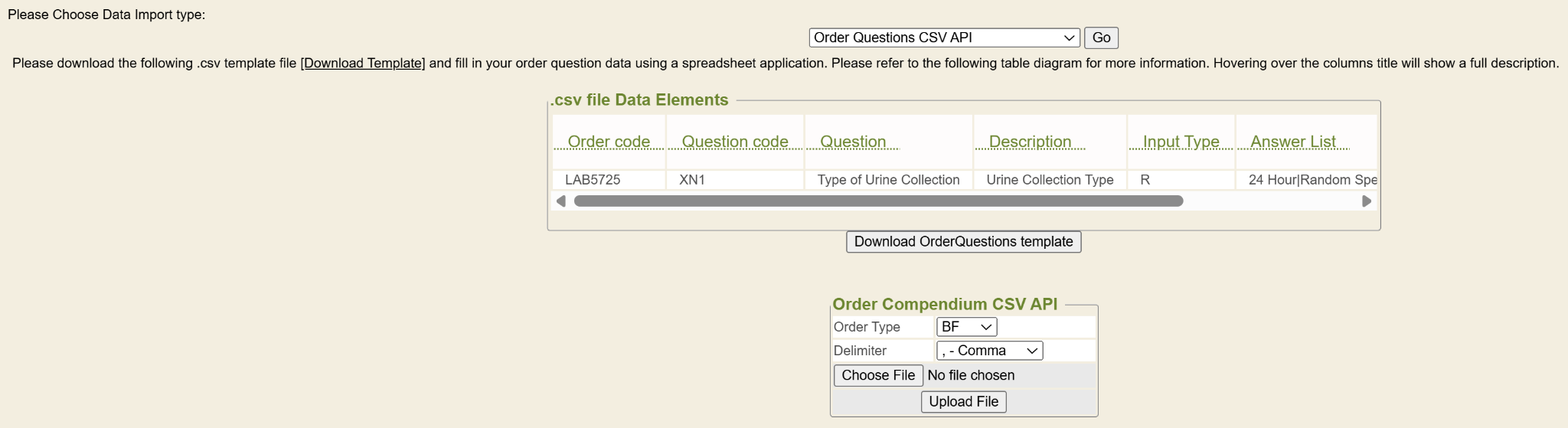Select the XN1 question code cell
Viewport: 1568px width, 428px height.
click(692, 180)
